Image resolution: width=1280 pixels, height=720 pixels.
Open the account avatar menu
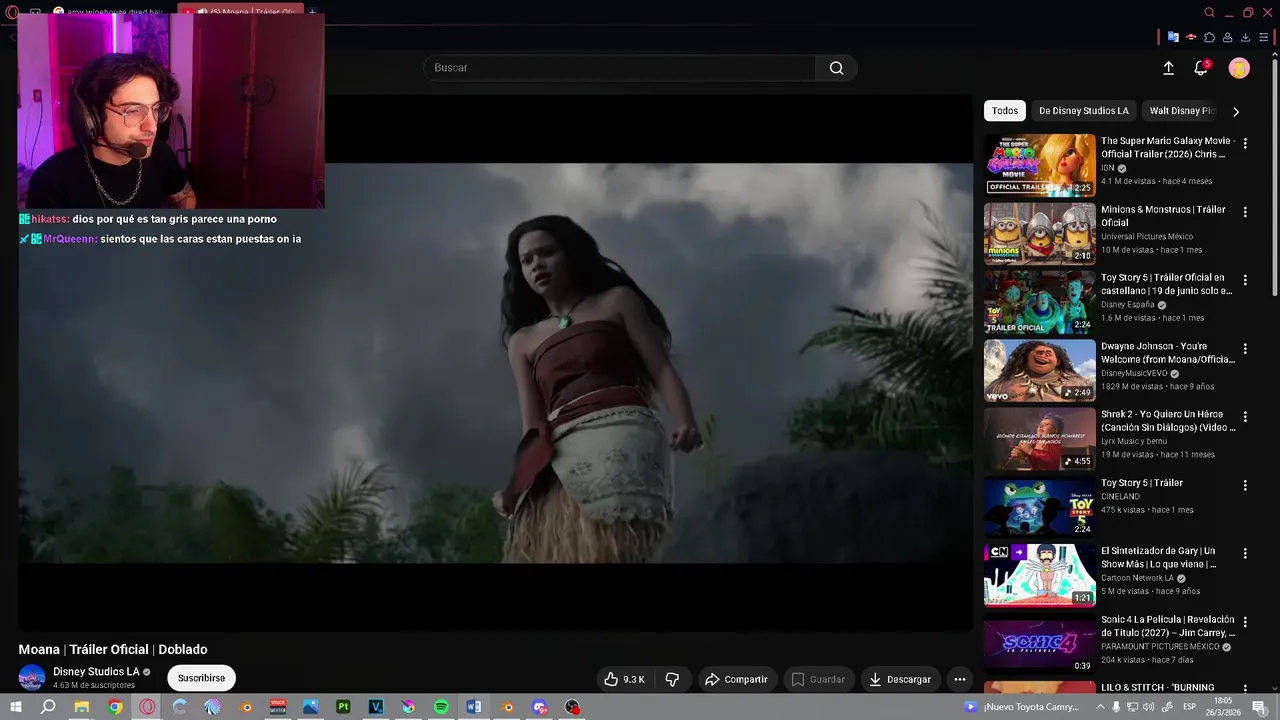point(1239,68)
